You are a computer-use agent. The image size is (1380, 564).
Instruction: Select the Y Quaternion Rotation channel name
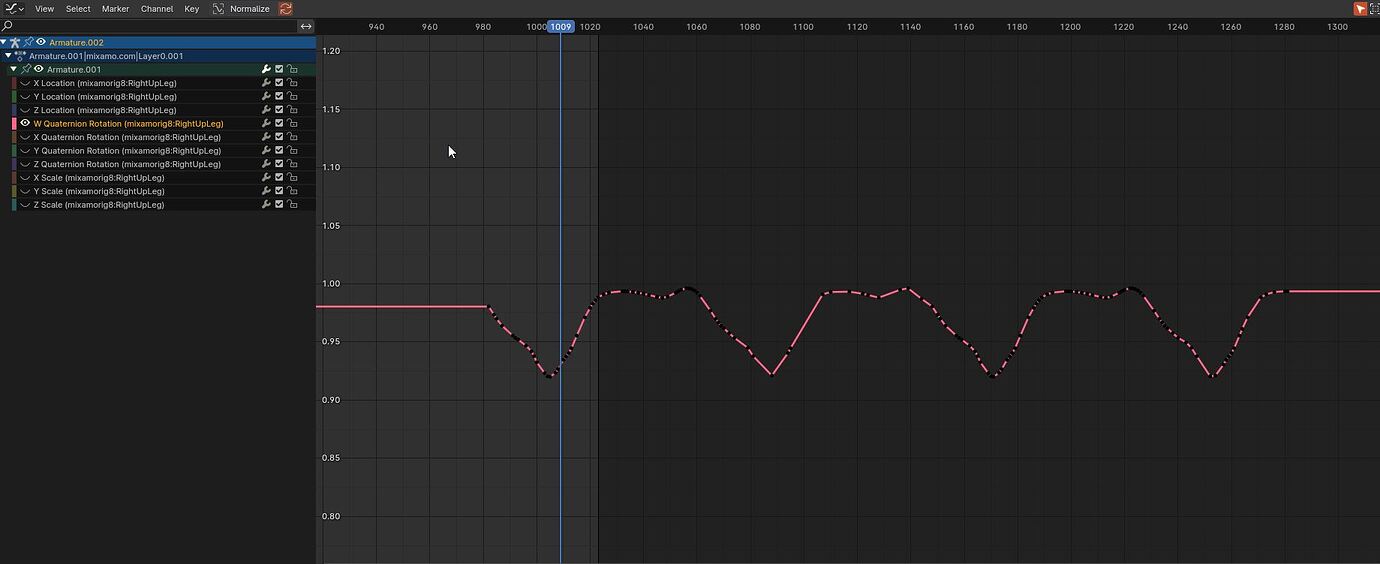tap(127, 151)
